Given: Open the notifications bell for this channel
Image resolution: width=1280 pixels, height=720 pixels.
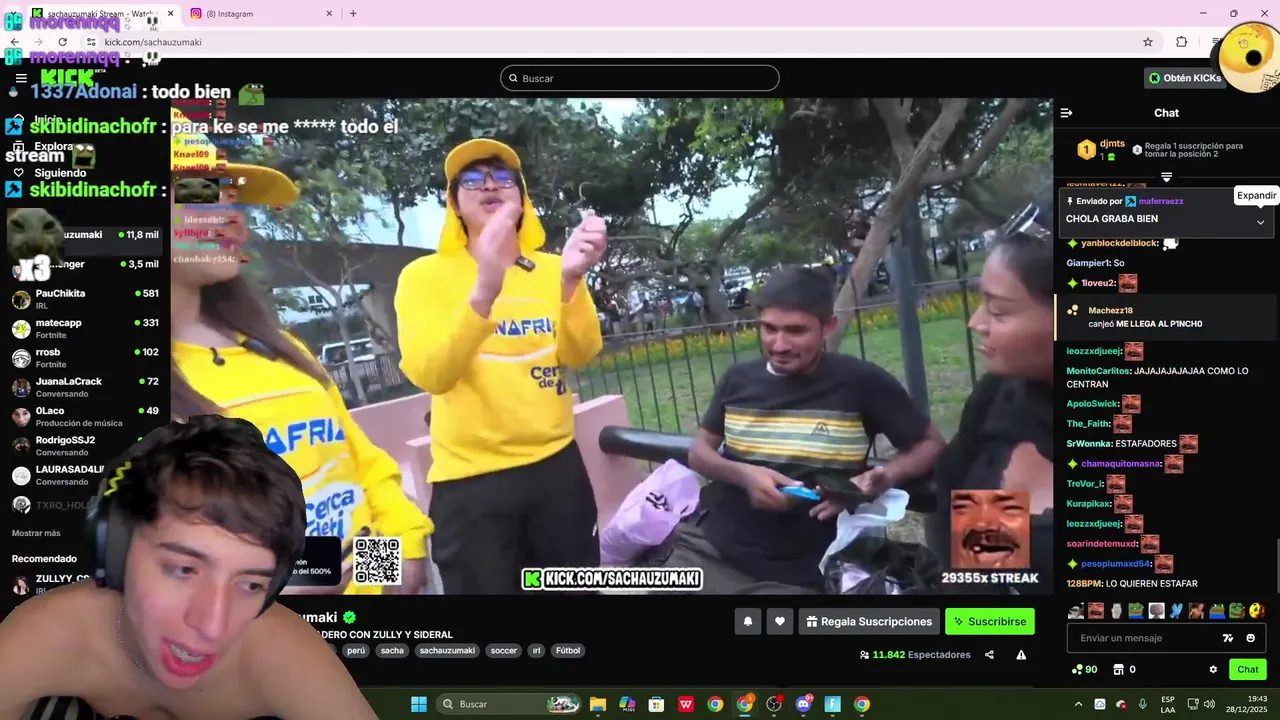Looking at the screenshot, I should coord(747,622).
